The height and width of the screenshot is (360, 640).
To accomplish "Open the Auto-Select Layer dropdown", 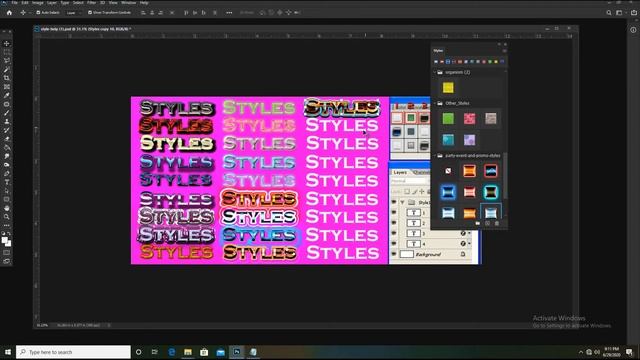I will (73, 13).
